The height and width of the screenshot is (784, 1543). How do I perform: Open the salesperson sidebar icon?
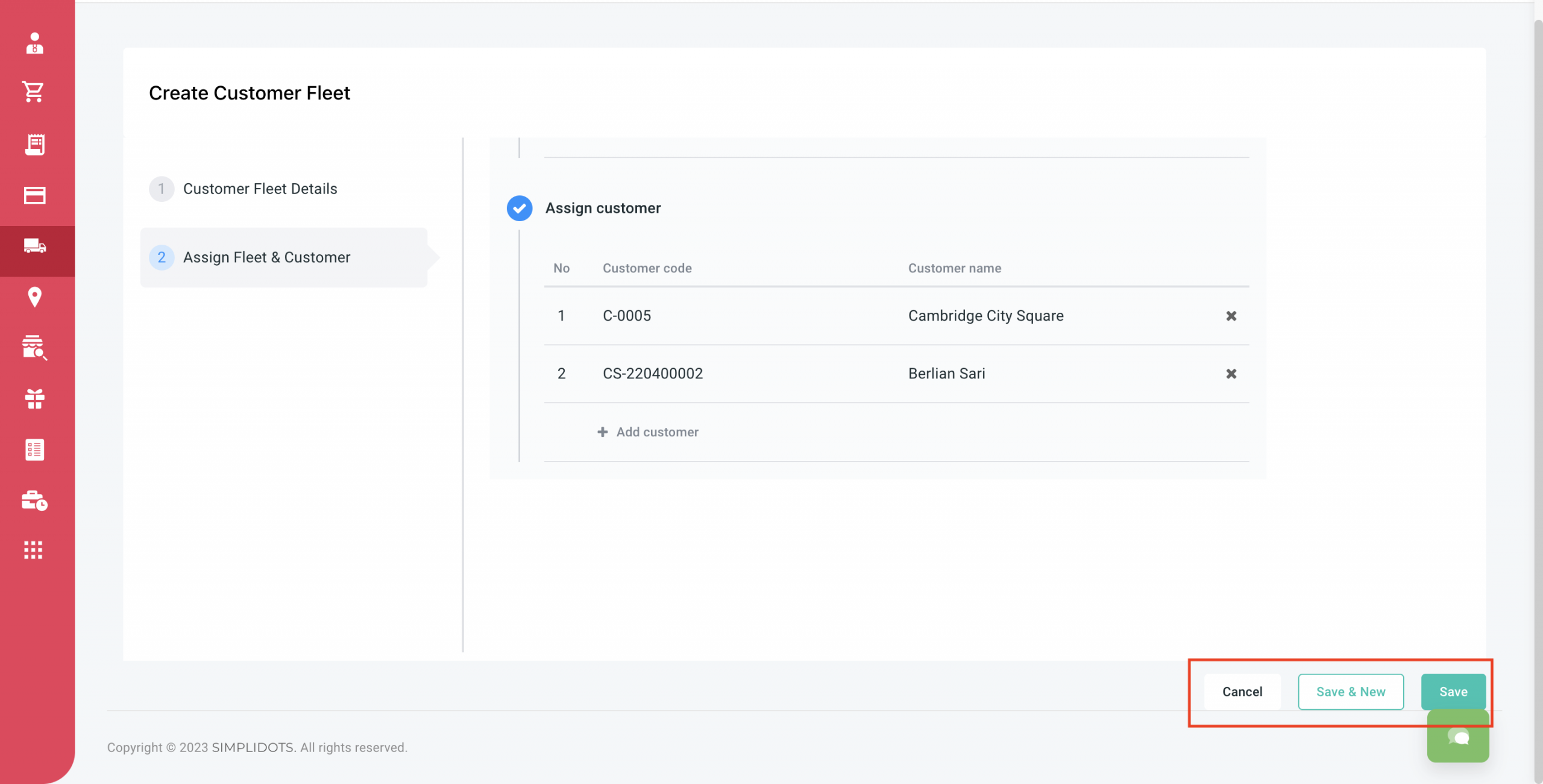click(34, 43)
